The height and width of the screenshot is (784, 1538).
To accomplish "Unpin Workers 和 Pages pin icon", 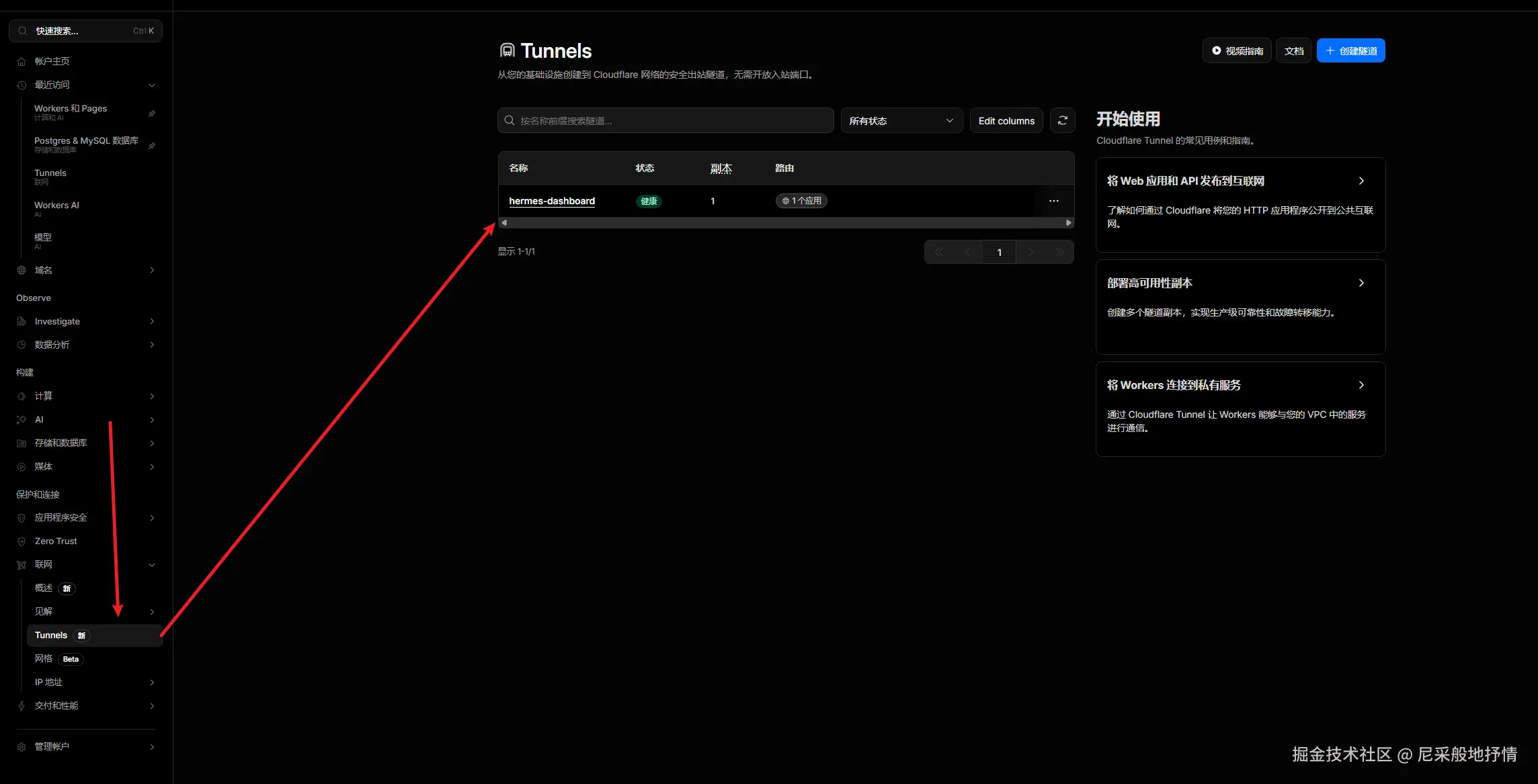I will coord(152,114).
